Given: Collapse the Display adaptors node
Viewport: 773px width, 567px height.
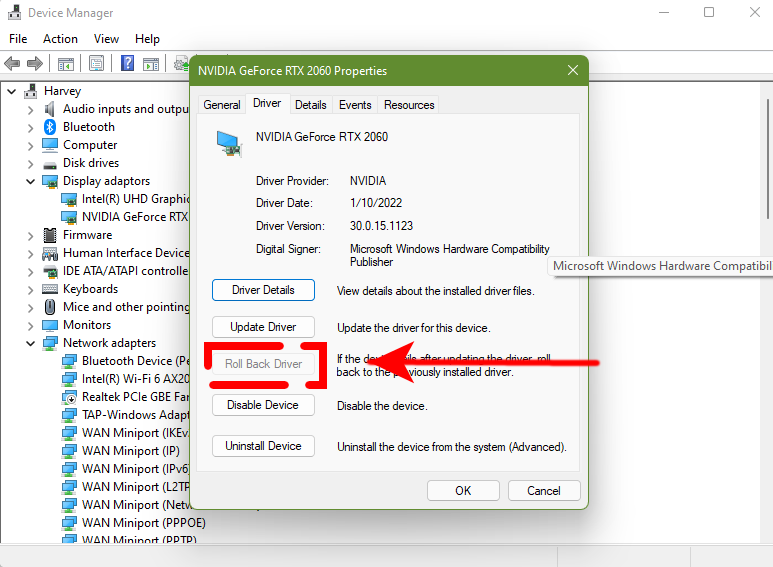Looking at the screenshot, I should (x=31, y=181).
